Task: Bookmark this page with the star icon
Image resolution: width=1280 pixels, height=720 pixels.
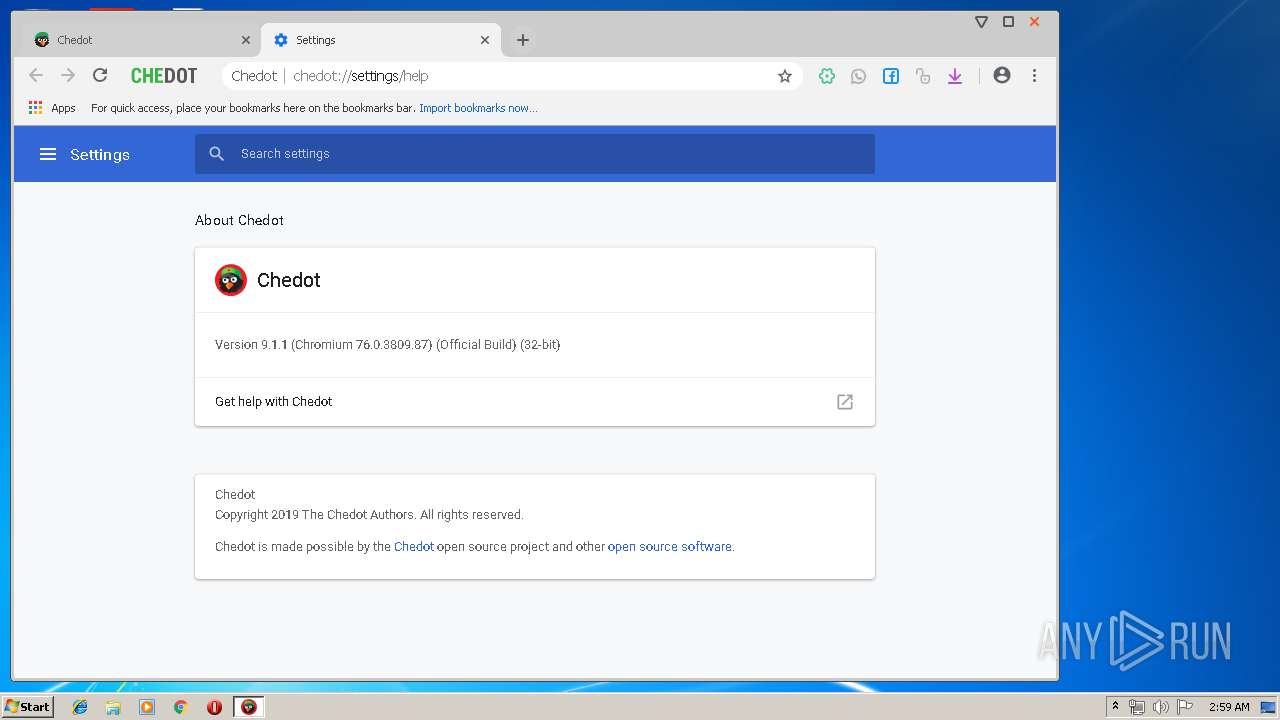Action: click(x=785, y=76)
